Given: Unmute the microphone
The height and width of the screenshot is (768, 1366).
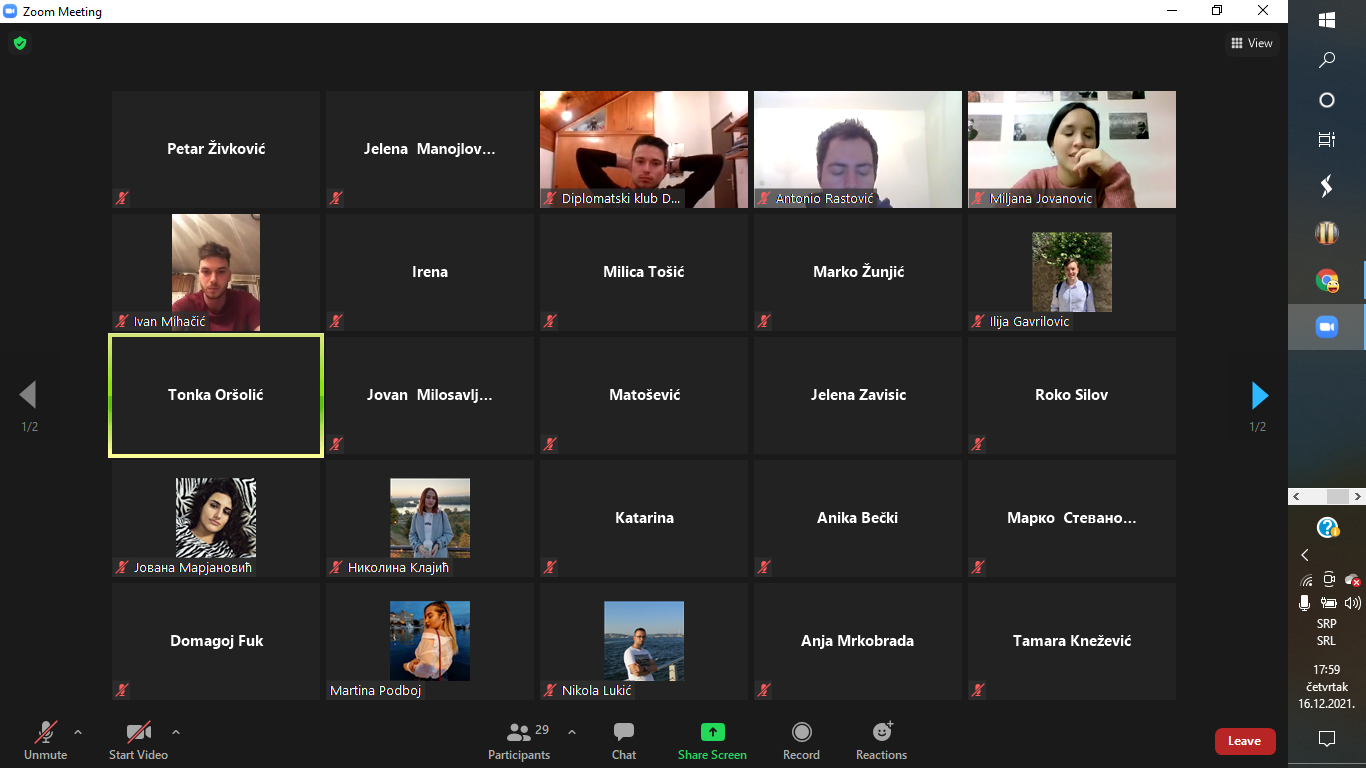Looking at the screenshot, I should pos(46,741).
